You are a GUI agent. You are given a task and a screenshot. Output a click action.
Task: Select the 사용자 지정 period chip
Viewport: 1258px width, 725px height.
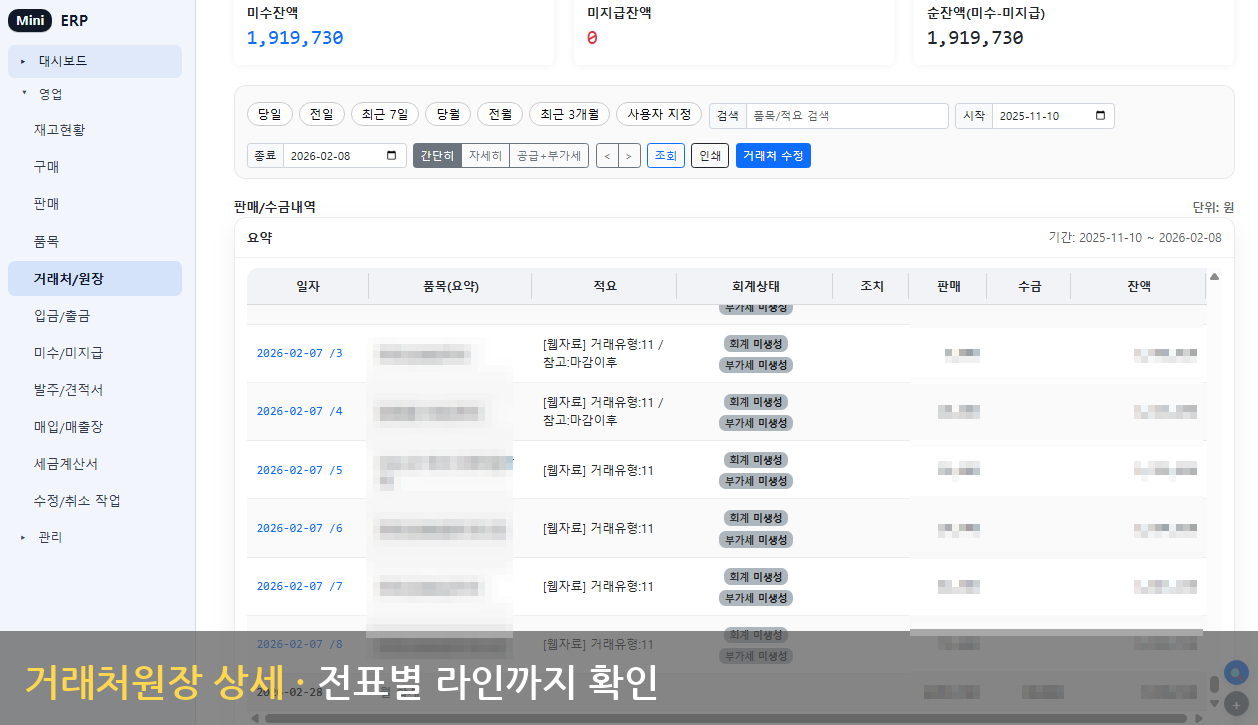tap(659, 115)
